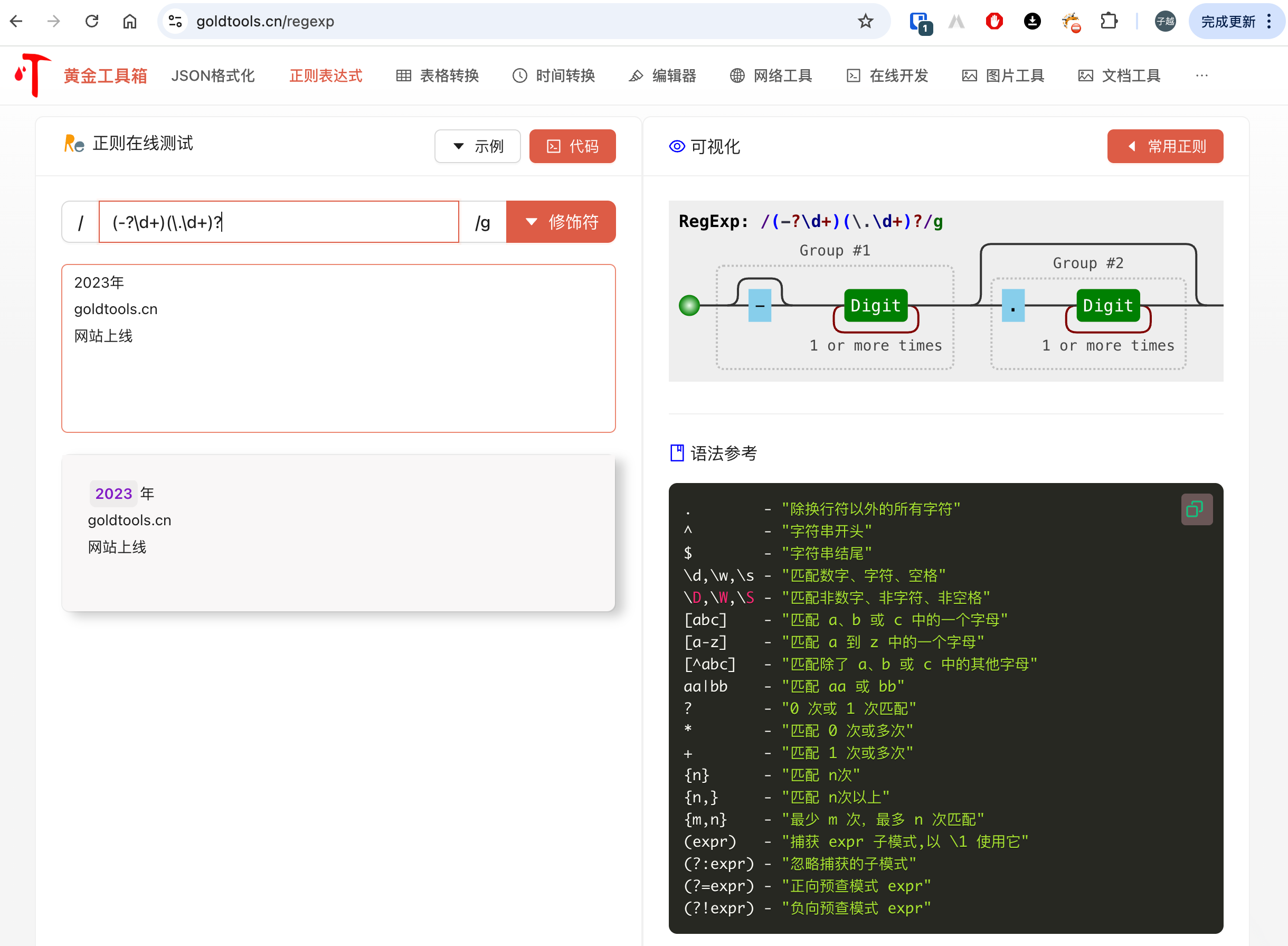Open the 文档工具 menu item

pyautogui.click(x=1119, y=75)
